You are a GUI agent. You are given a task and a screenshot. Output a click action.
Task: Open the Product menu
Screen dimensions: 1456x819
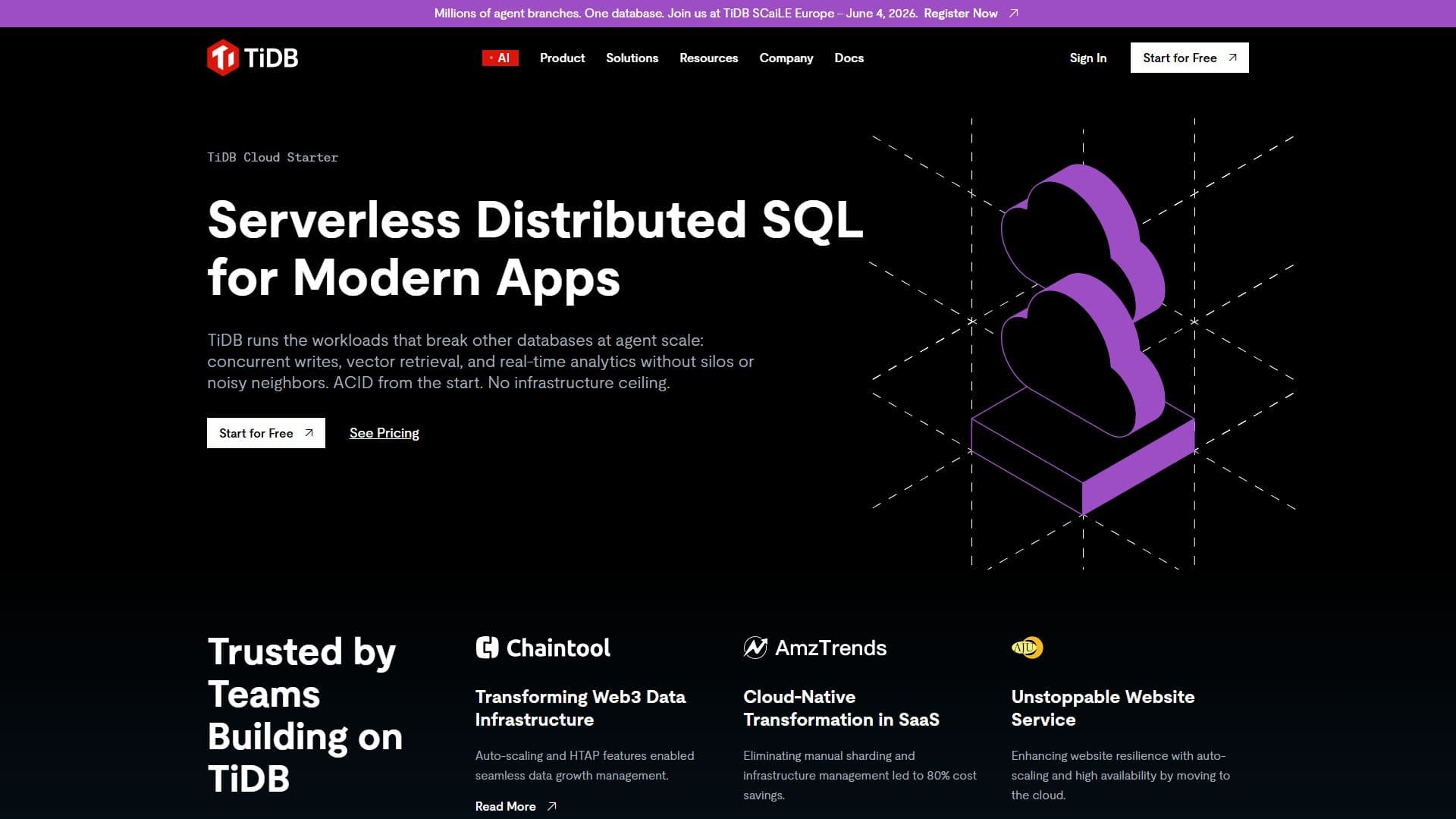[562, 58]
